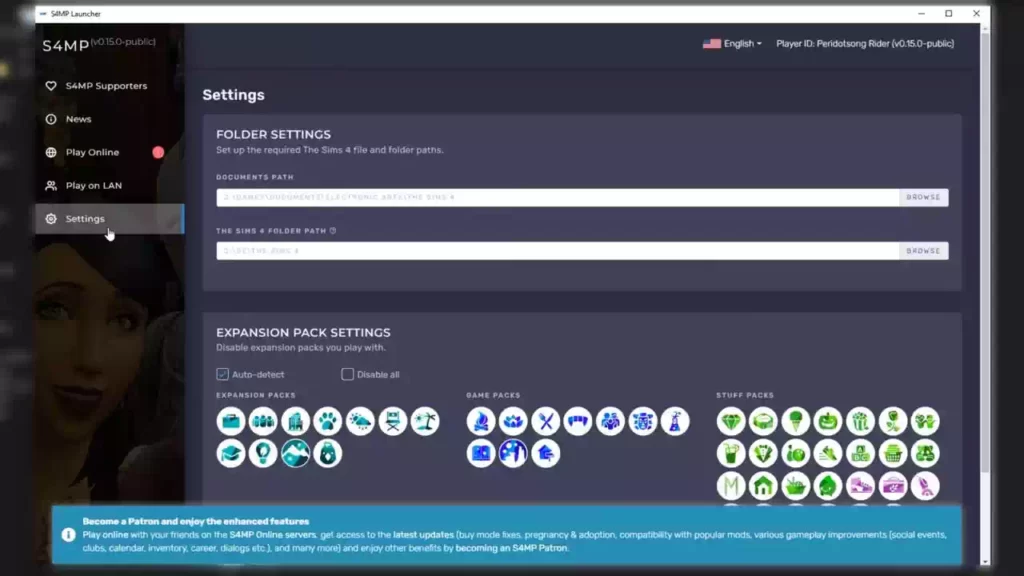Click the info icon beside Sims 4 Folder Path
This screenshot has width=1024, height=576.
pos(333,231)
